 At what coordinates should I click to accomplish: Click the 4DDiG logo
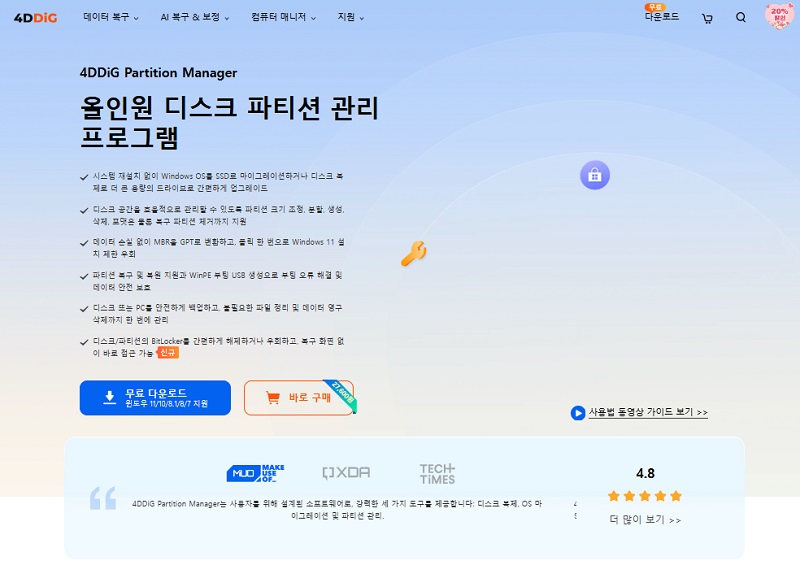point(35,18)
